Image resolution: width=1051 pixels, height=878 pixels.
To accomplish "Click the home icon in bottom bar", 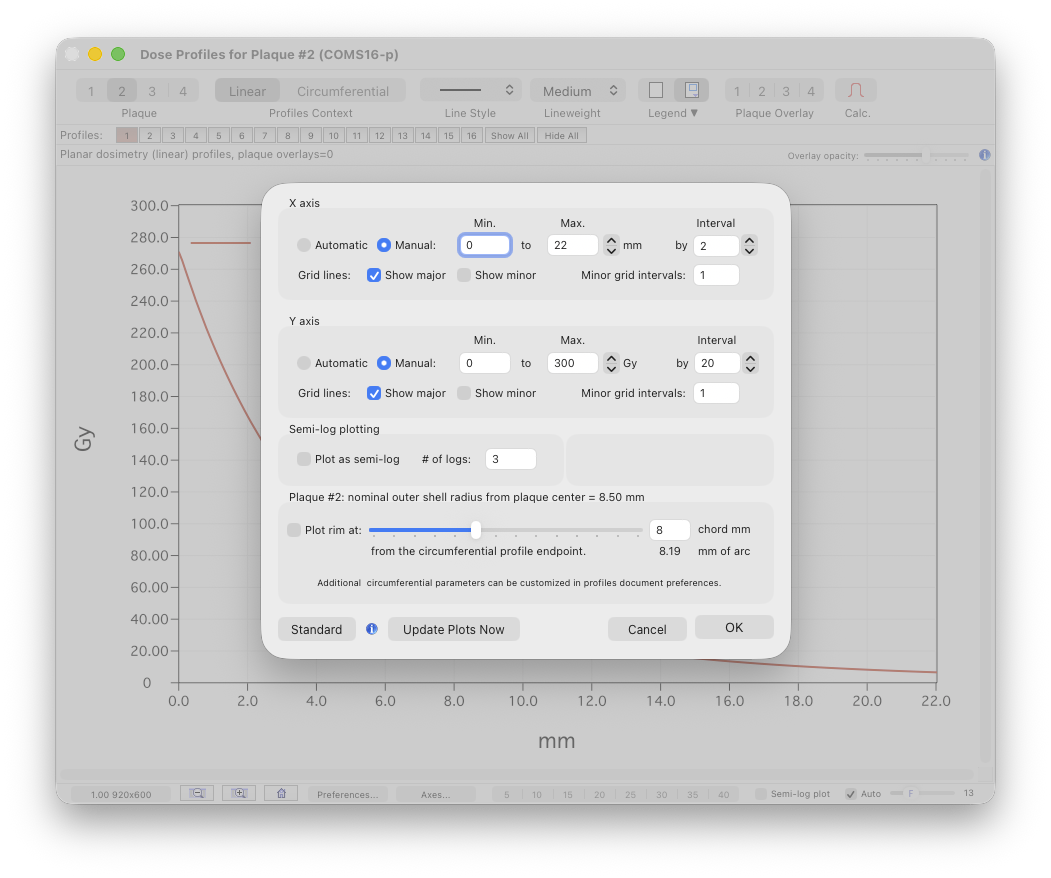I will pyautogui.click(x=281, y=793).
